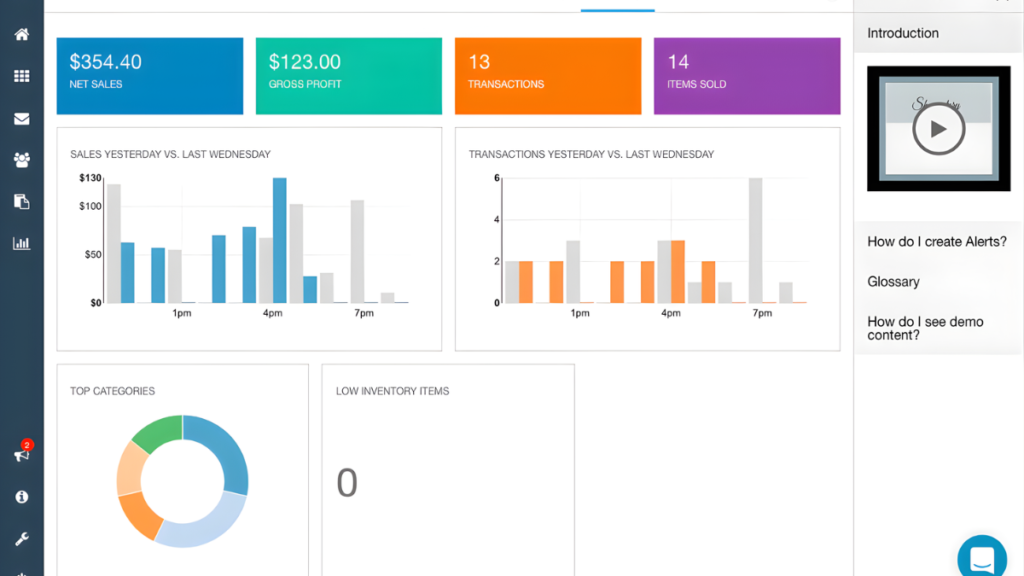The image size is (1024, 576).
Task: Play the Introduction tutorial video
Action: pos(938,128)
